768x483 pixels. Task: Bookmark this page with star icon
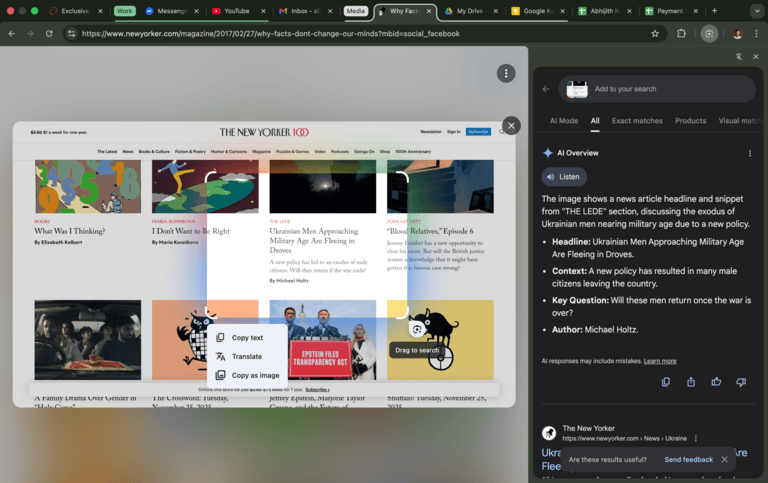(655, 34)
